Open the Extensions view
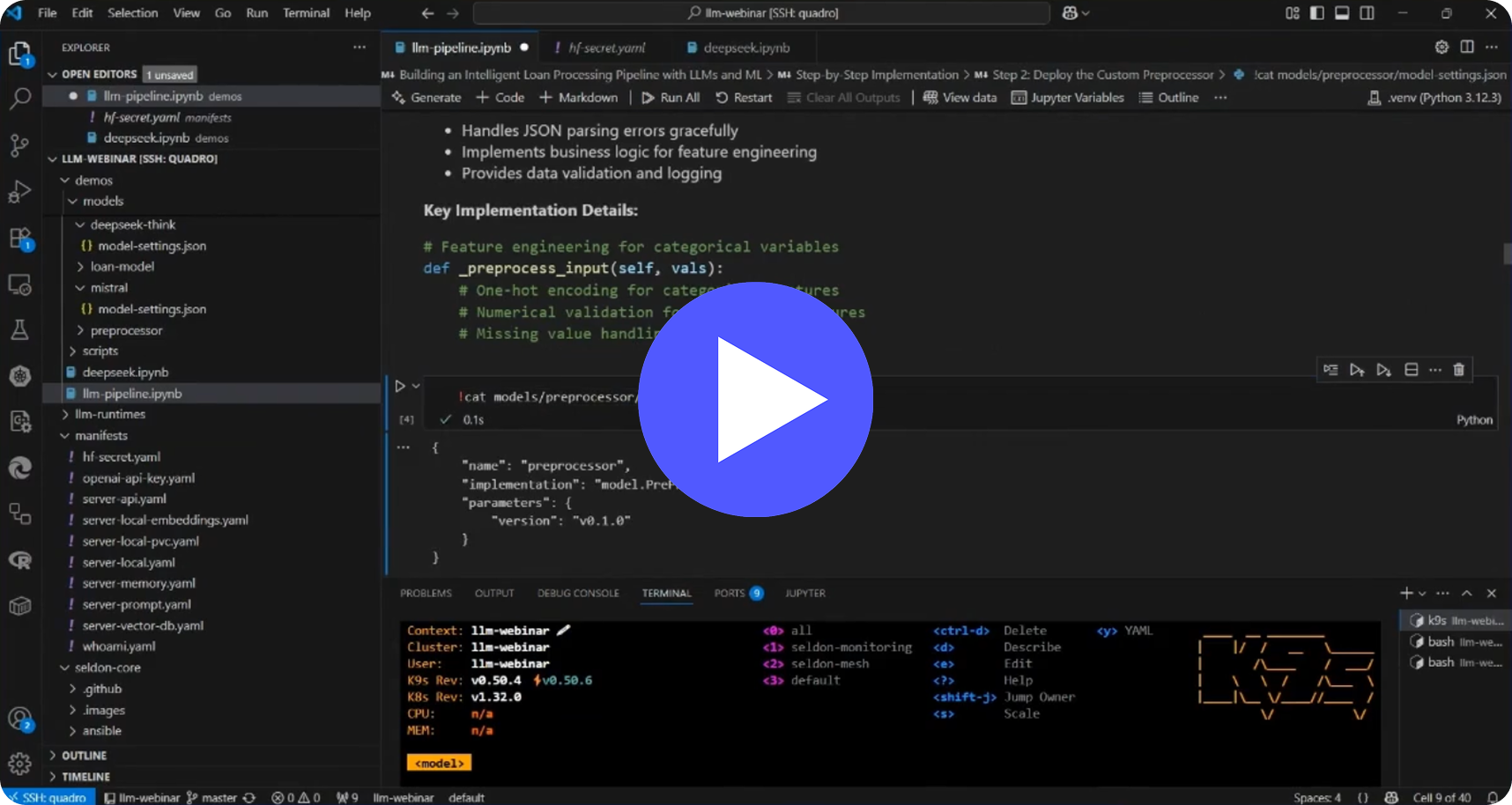1512x805 pixels. (19, 239)
